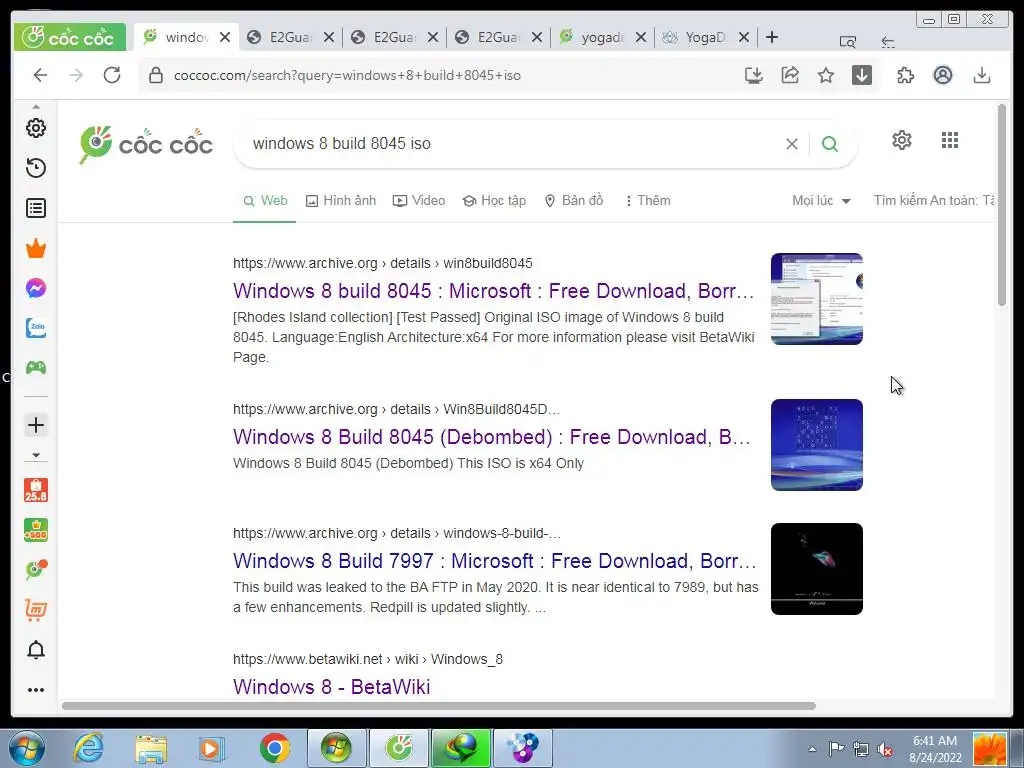Screen dimensions: 1024x768
Task: Launch Internet Explorer from taskbar
Action: [88, 748]
